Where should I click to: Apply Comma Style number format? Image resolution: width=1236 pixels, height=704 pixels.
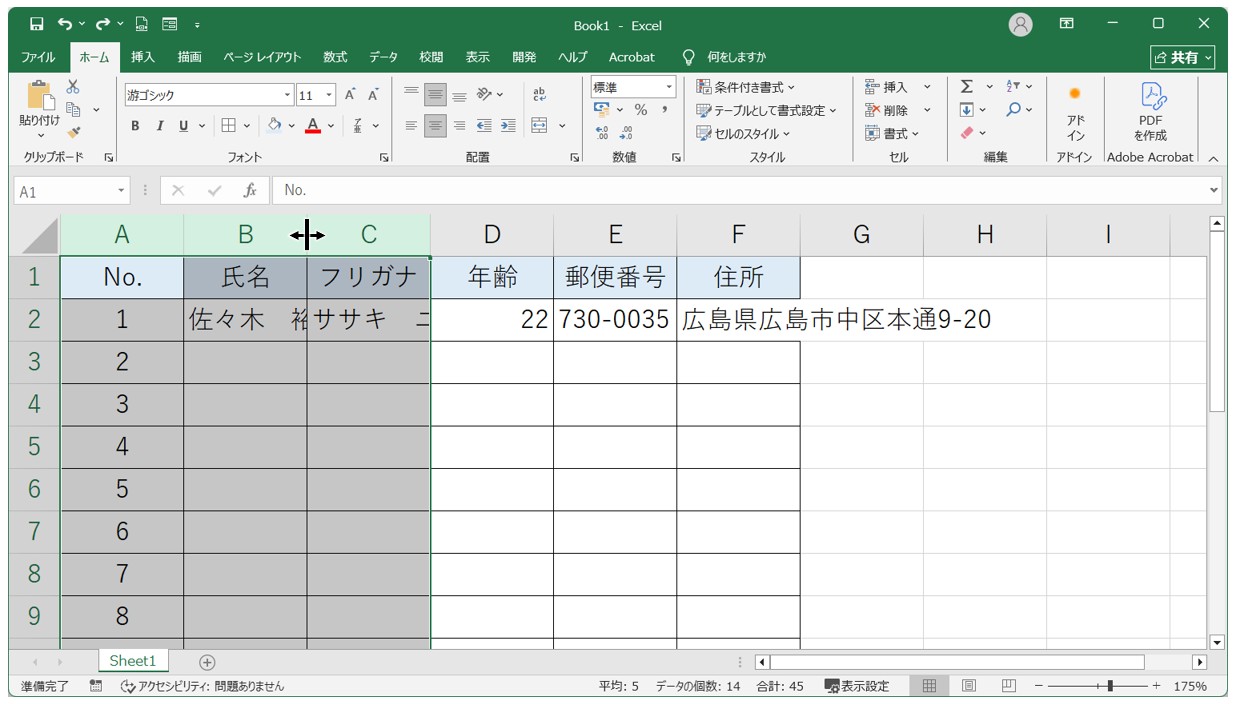coord(665,110)
